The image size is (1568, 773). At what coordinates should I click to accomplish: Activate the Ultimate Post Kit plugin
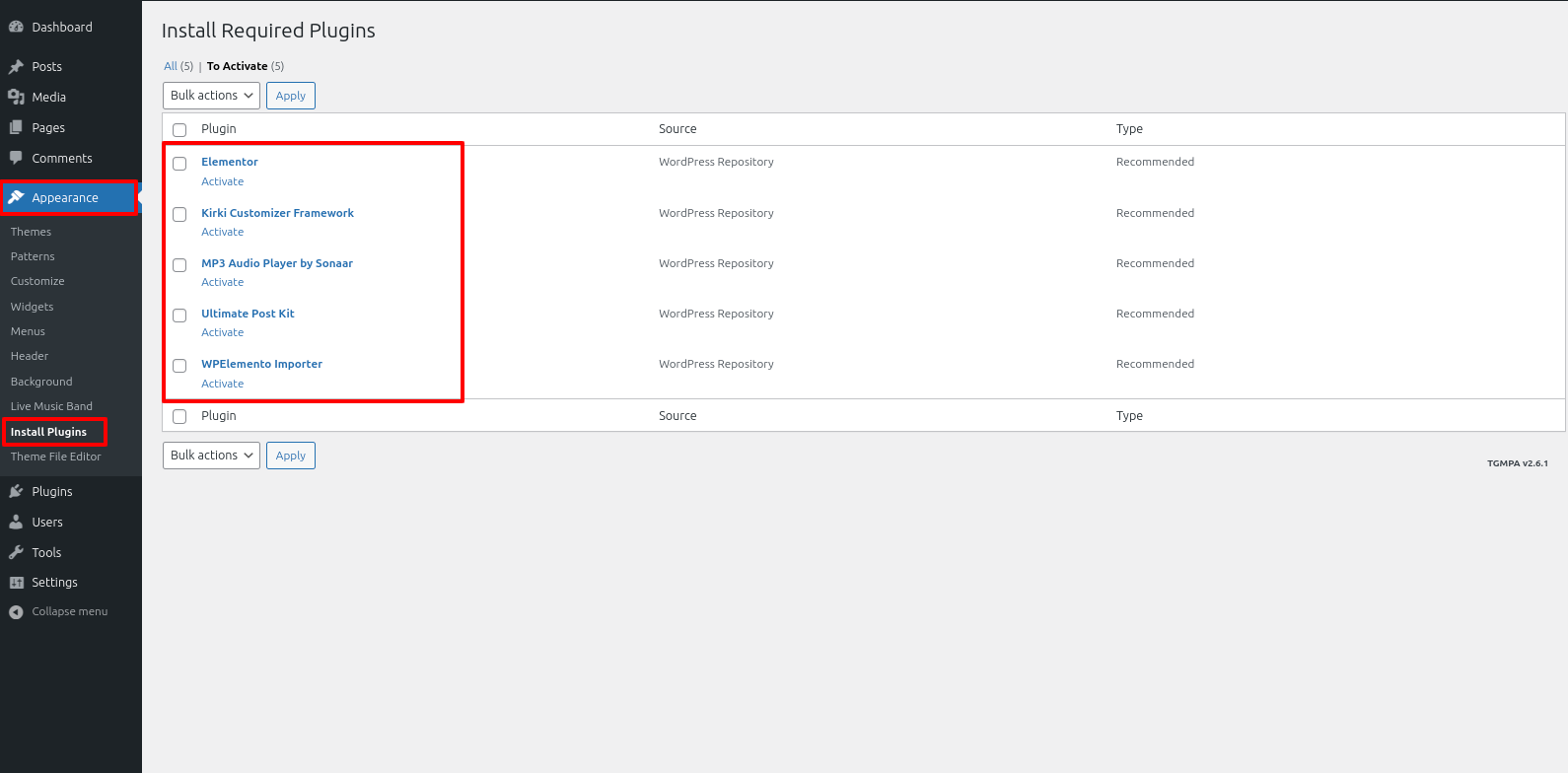223,332
